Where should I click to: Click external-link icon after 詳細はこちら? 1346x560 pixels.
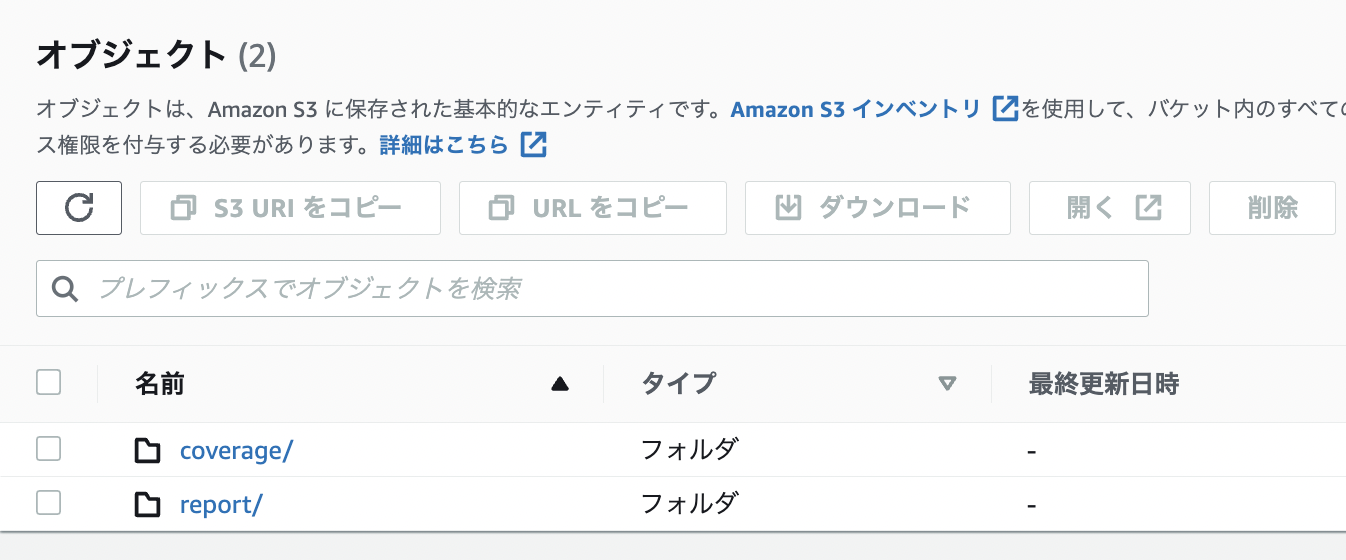tap(534, 145)
